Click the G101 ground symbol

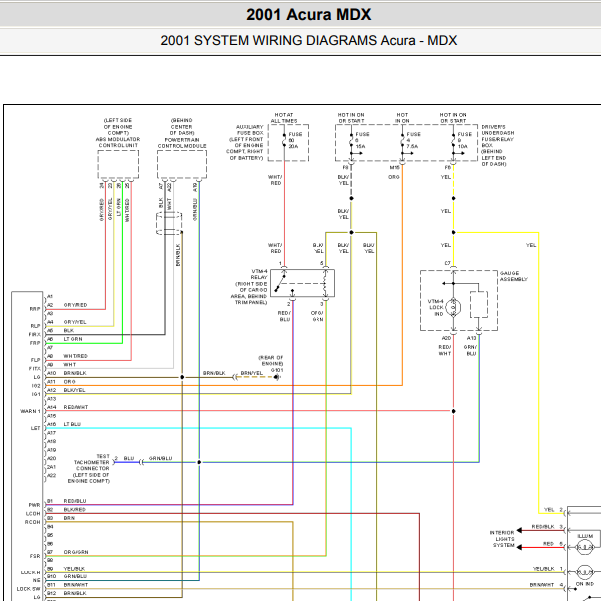point(277,377)
